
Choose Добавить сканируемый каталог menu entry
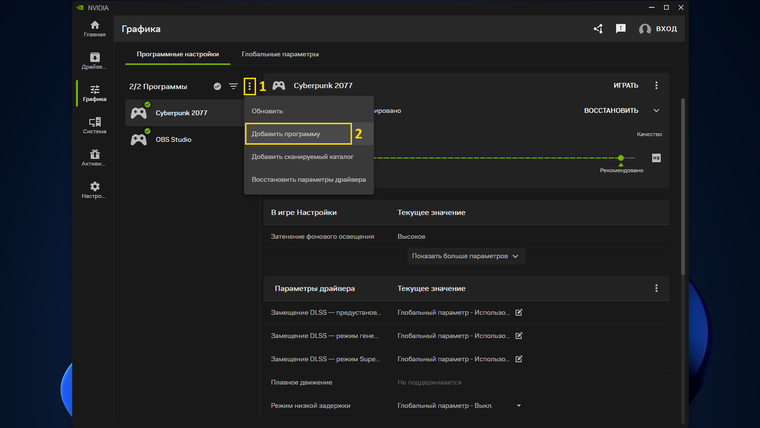[309, 157]
